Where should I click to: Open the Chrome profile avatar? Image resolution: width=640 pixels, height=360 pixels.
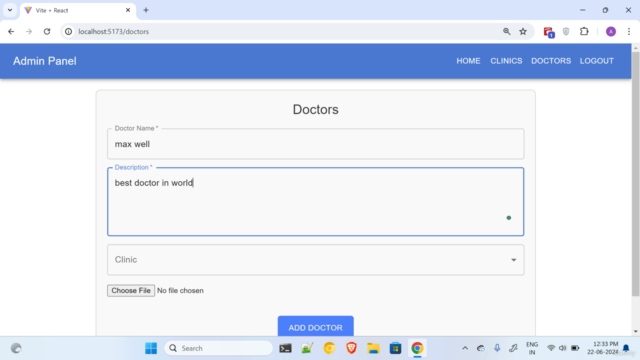[x=611, y=31]
